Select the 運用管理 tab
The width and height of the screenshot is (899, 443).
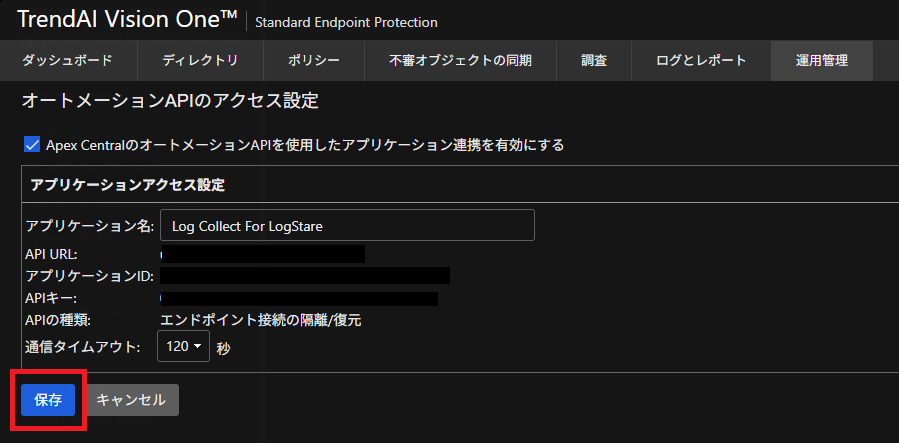click(822, 60)
